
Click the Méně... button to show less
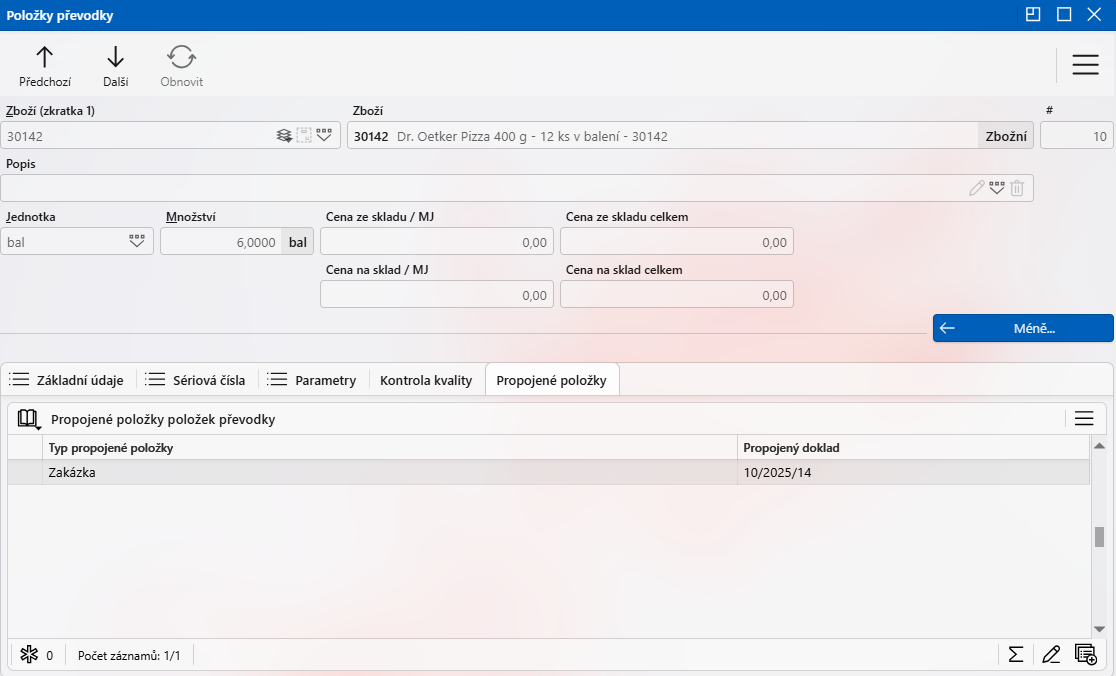pos(1023,328)
